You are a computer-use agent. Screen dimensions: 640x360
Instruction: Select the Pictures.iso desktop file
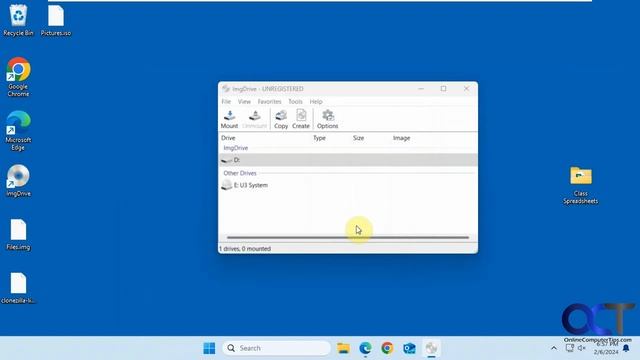[x=56, y=20]
